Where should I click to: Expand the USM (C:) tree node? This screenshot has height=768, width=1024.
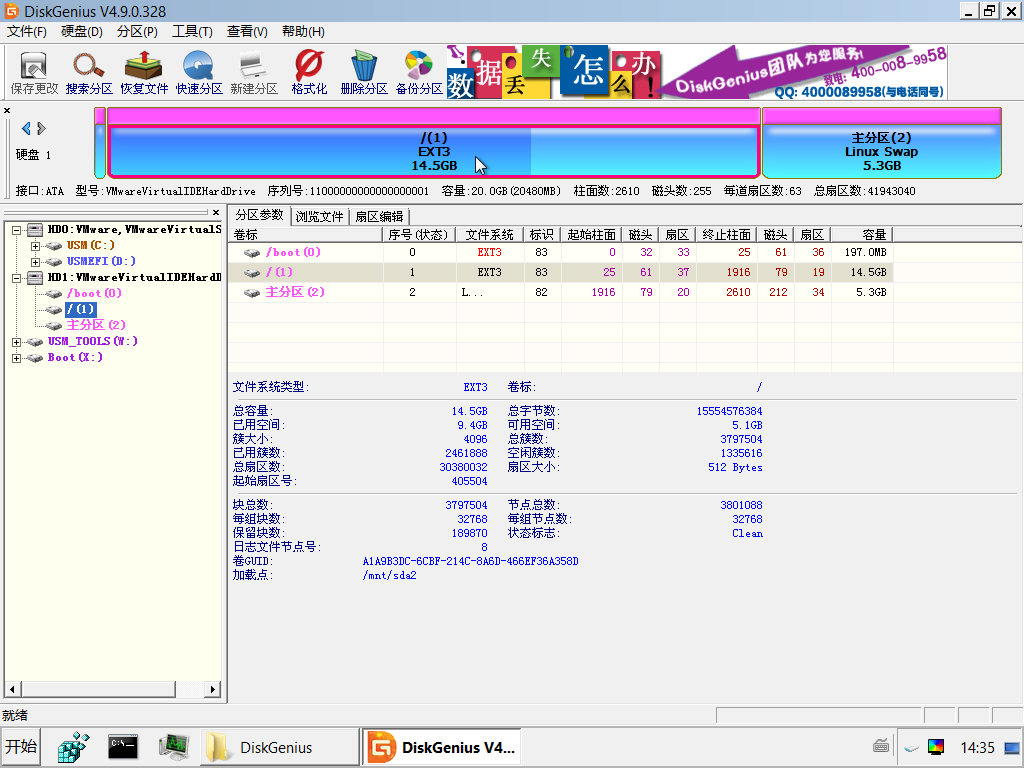point(35,246)
